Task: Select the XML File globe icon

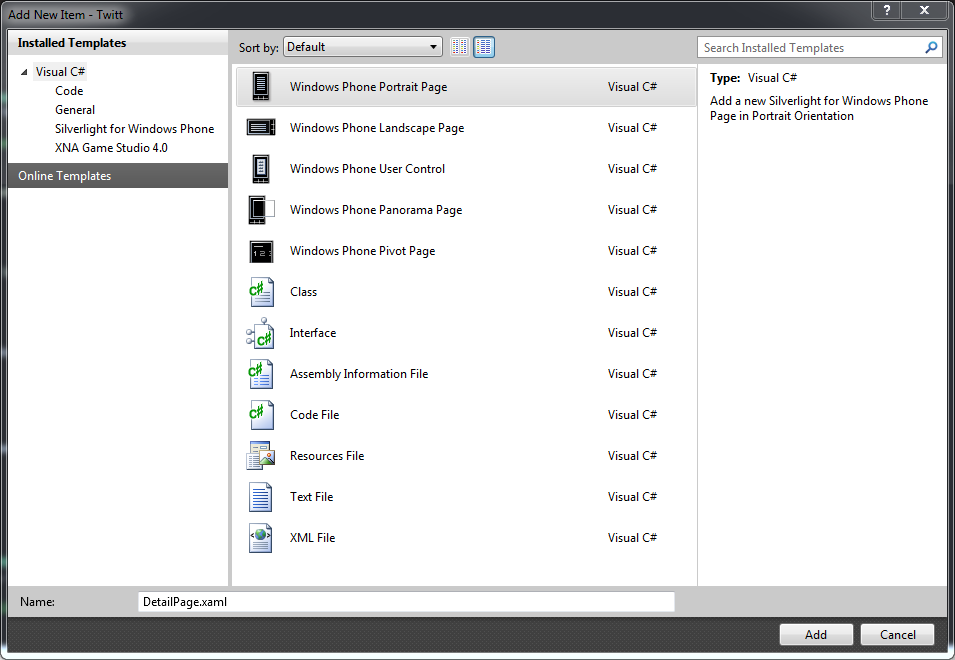Action: 261,538
